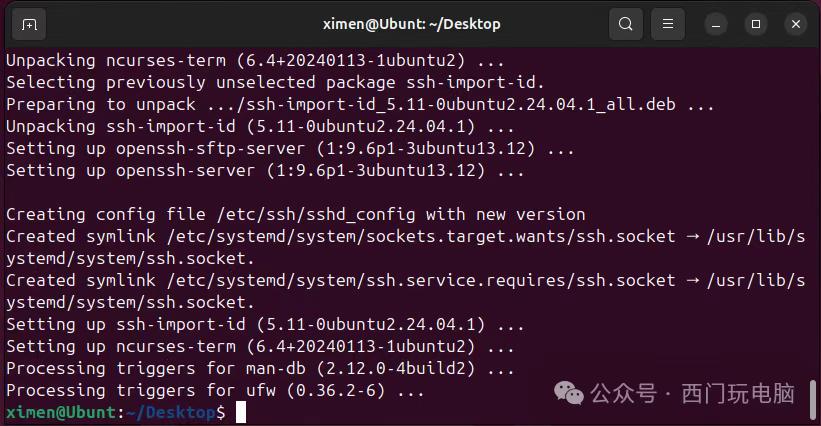Viewport: 821px width, 426px height.
Task: Click the green ximen@Ubunt prompt text
Action: (61, 412)
